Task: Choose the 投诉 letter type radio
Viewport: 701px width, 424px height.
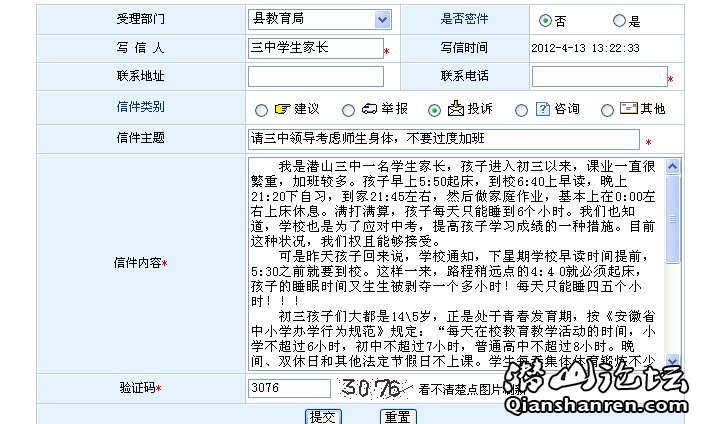Action: (x=434, y=110)
